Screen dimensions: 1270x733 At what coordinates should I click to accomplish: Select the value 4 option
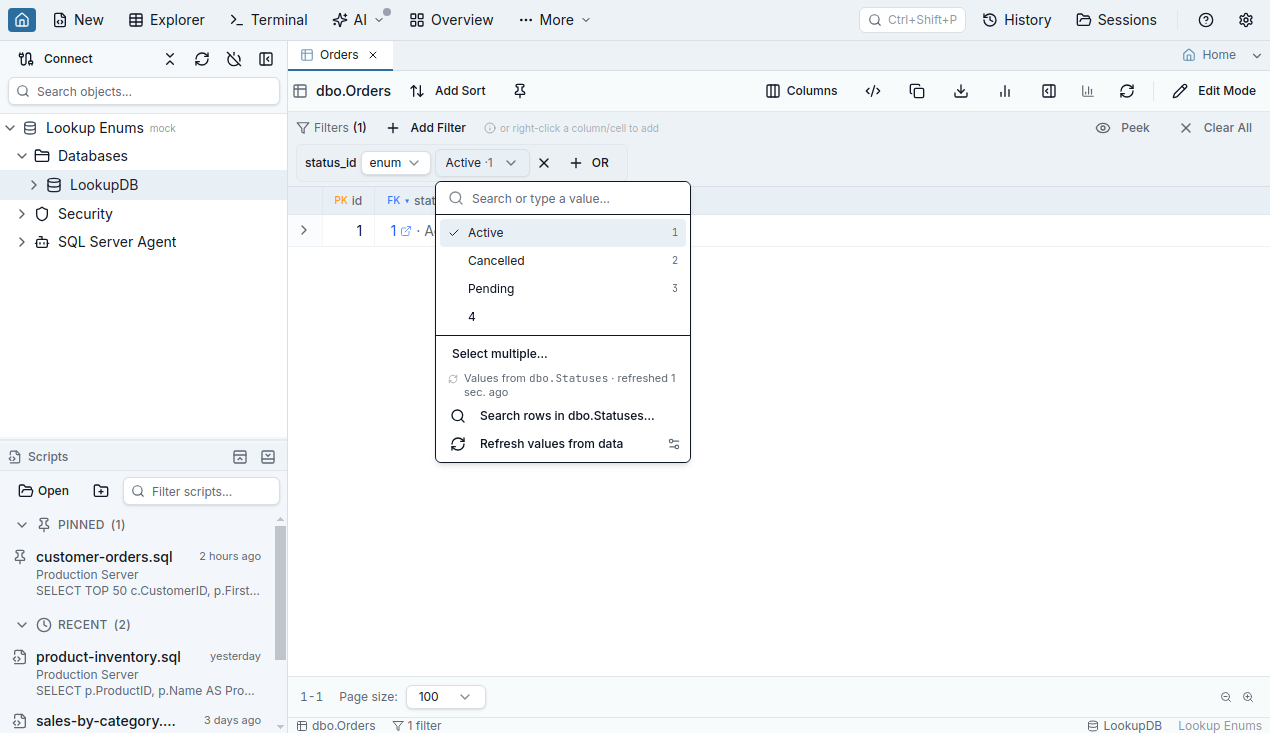pyautogui.click(x=563, y=317)
